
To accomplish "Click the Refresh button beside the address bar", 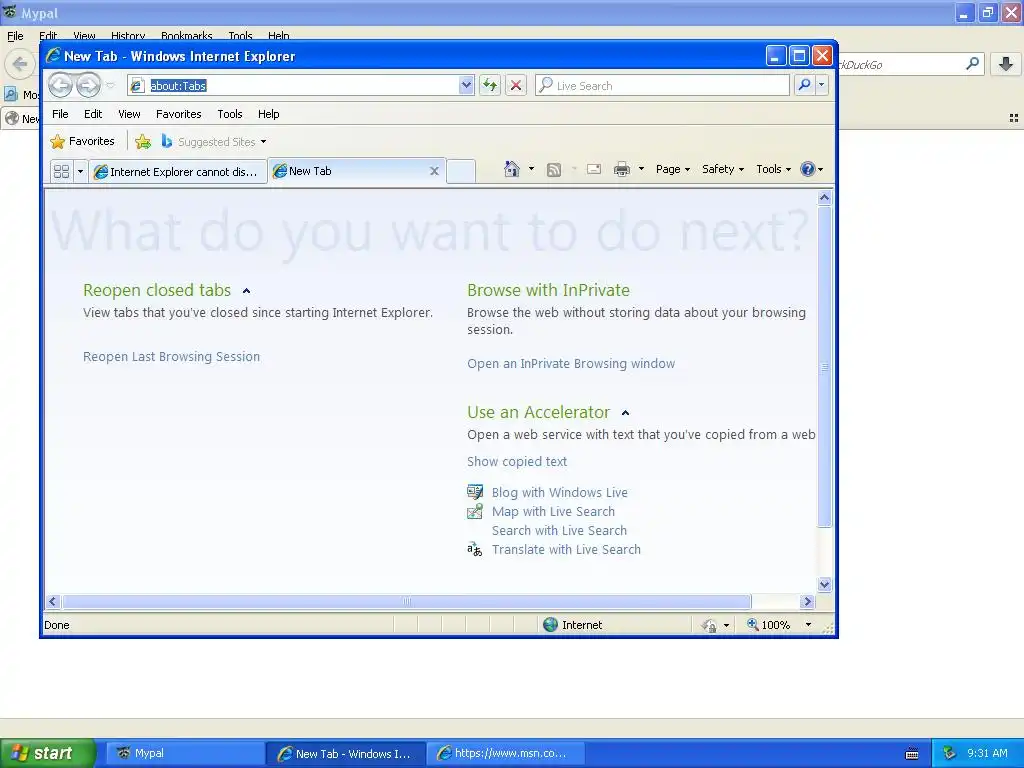I will [x=490, y=85].
